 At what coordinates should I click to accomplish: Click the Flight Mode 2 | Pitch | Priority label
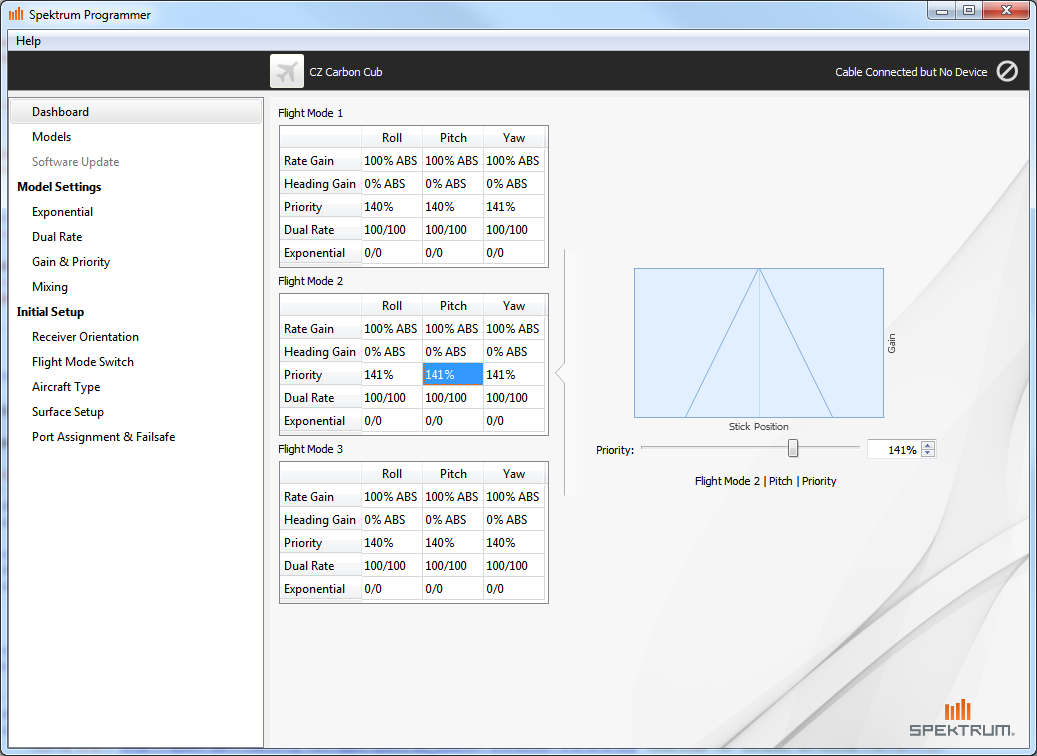click(765, 482)
